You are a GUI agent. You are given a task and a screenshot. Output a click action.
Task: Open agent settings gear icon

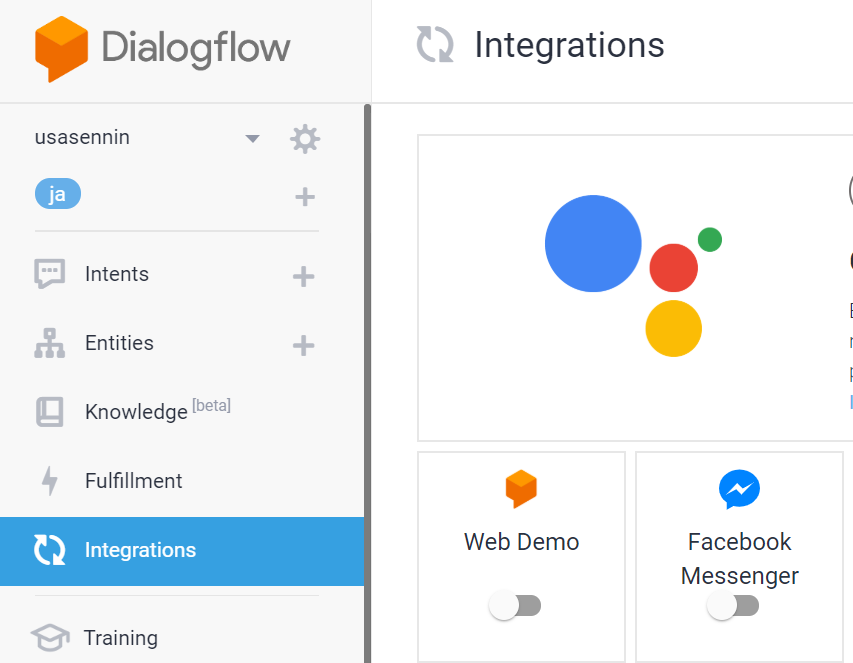pos(304,139)
